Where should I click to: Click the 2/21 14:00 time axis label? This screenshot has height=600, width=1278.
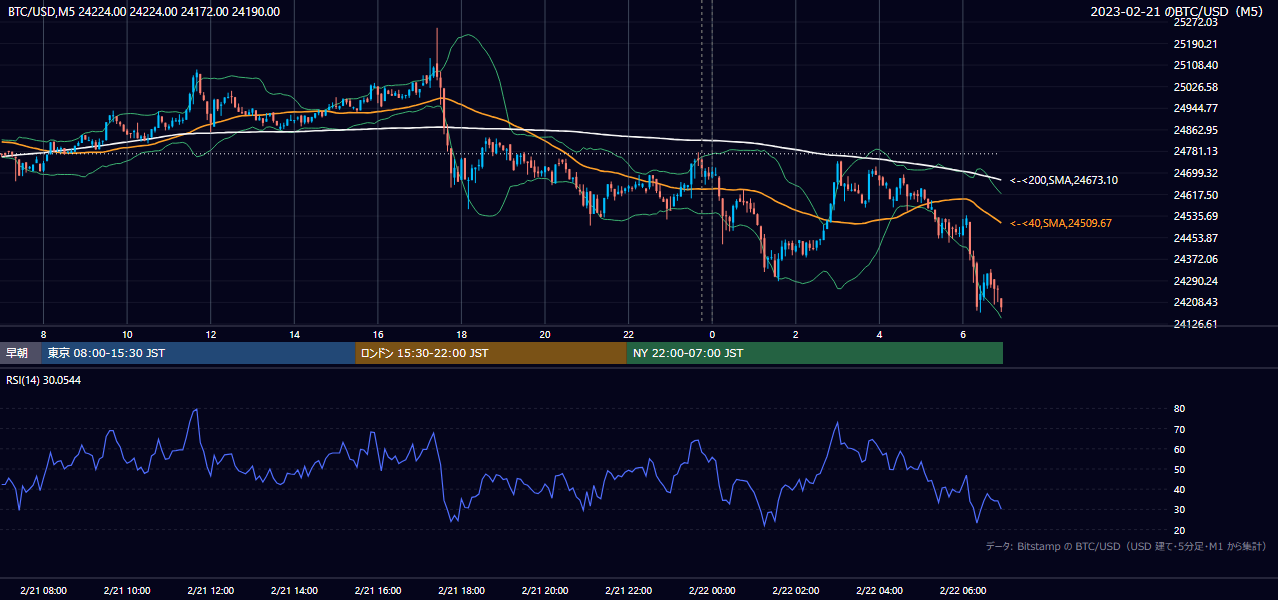point(294,591)
